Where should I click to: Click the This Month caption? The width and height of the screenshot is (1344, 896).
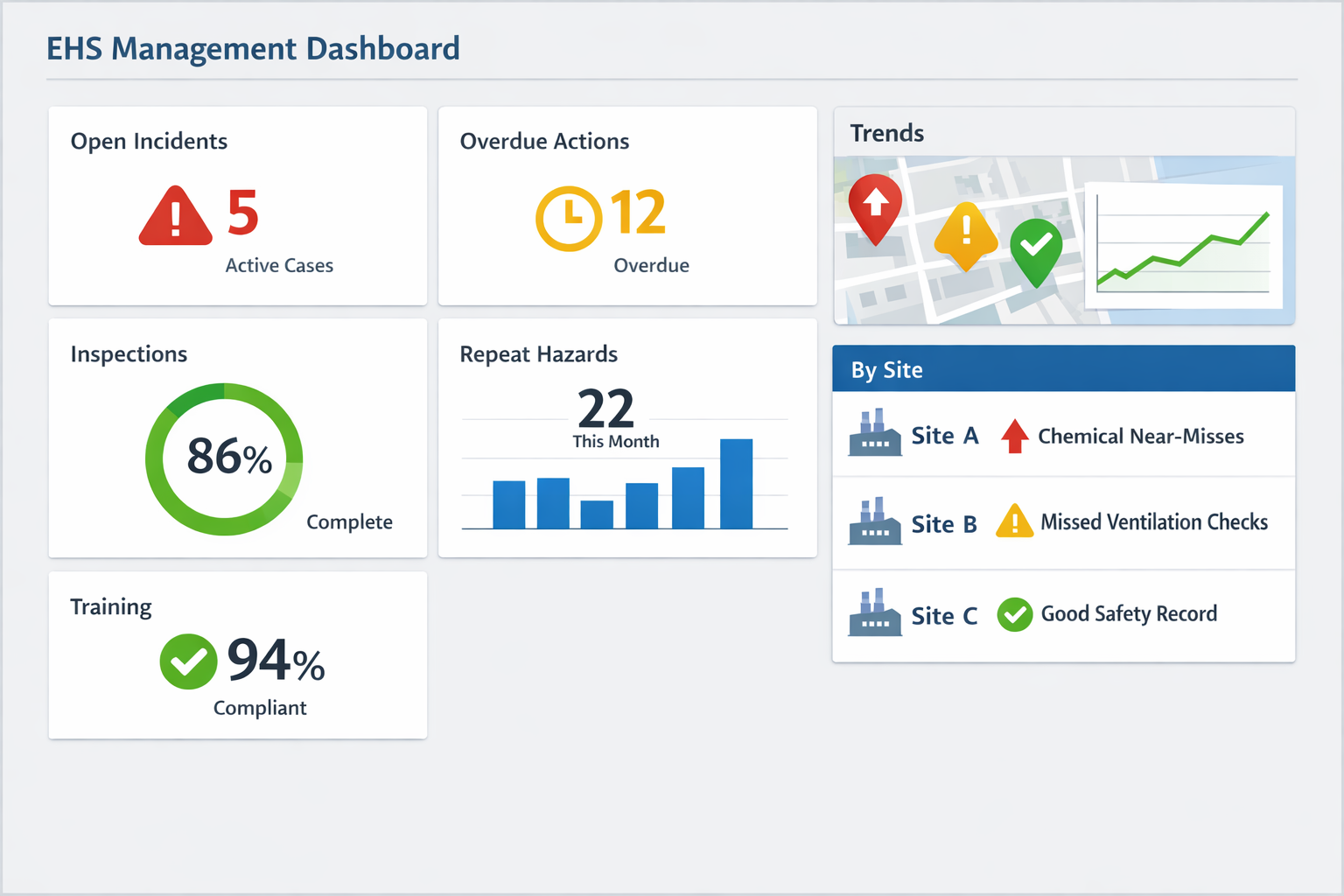(x=616, y=442)
